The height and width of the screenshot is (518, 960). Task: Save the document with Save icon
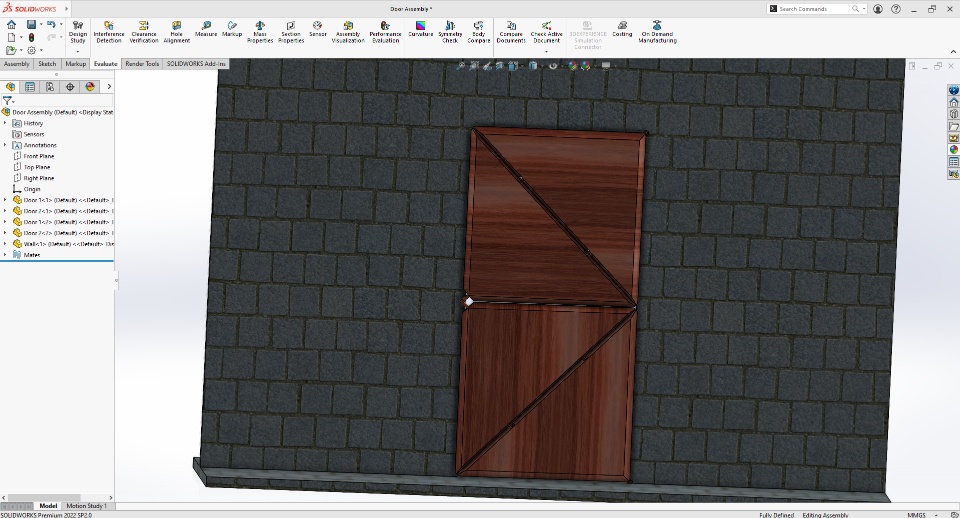click(31, 24)
